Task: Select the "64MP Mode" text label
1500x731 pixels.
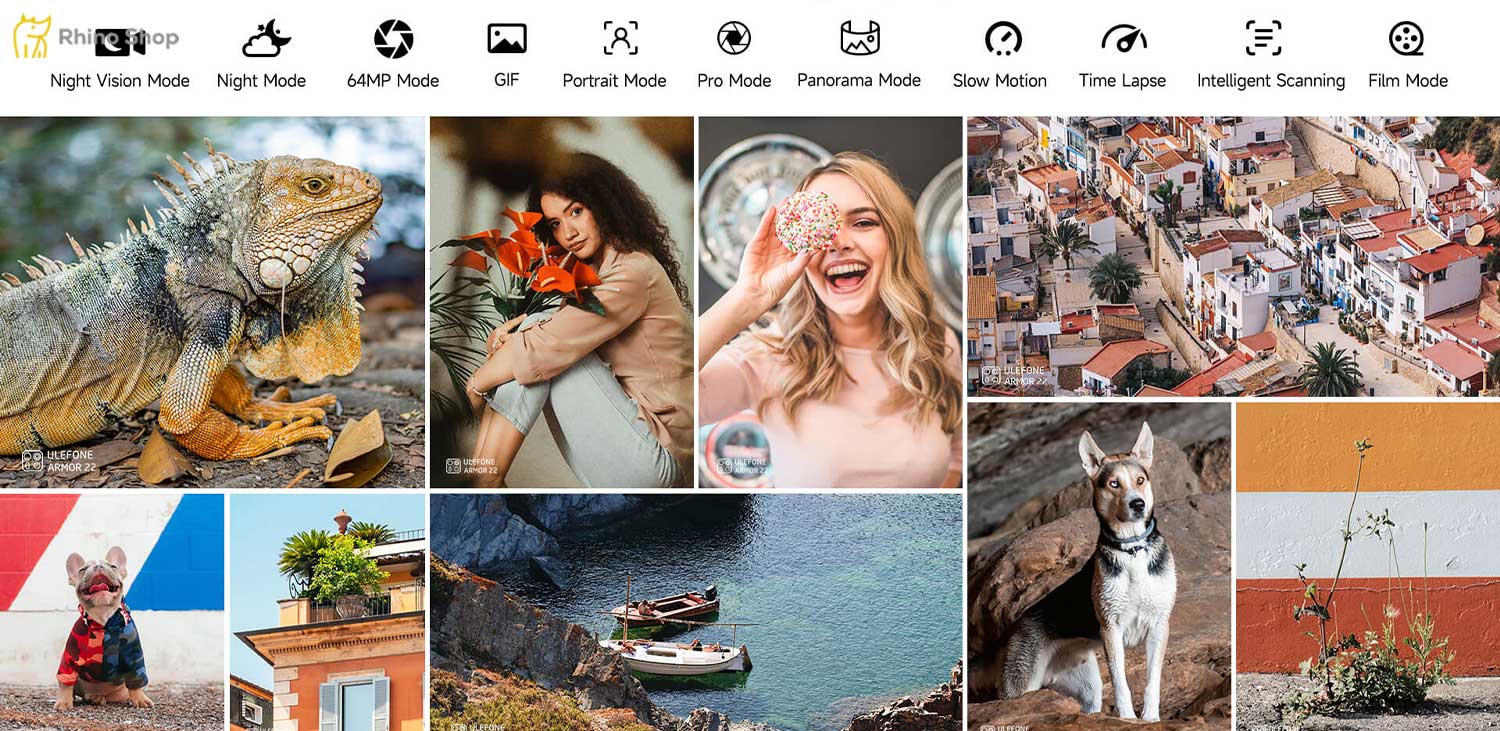Action: (x=393, y=81)
